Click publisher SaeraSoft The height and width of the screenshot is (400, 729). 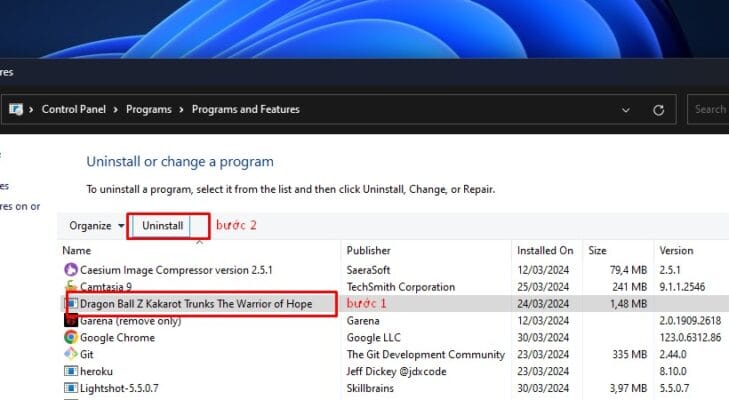(368, 270)
